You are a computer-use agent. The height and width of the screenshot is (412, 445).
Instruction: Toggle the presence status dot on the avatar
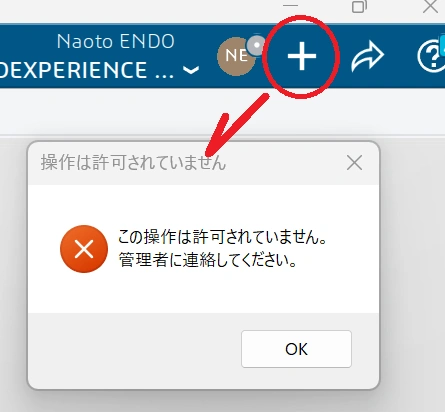tap(256, 45)
